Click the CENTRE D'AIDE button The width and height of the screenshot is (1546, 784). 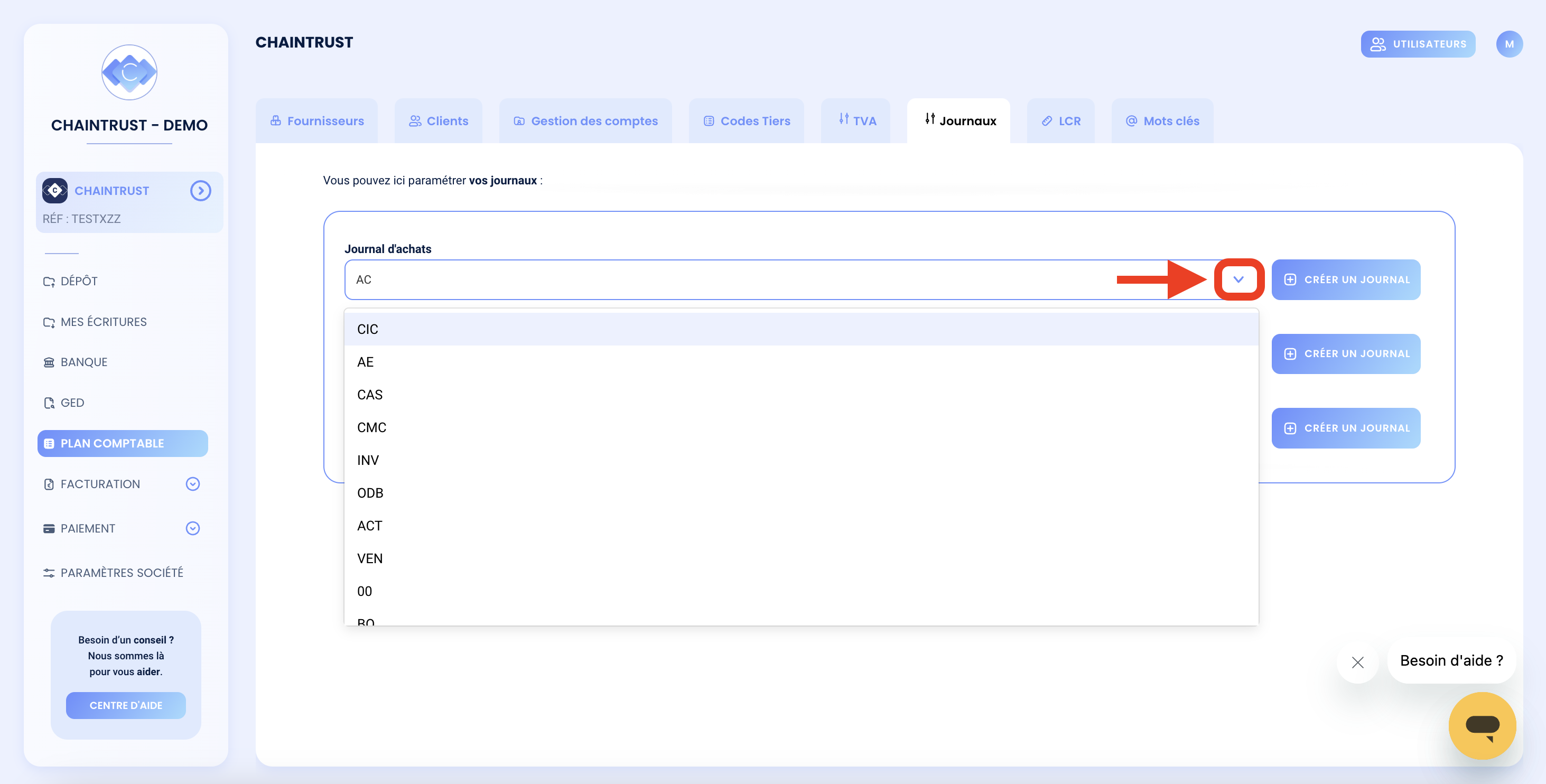(x=126, y=705)
